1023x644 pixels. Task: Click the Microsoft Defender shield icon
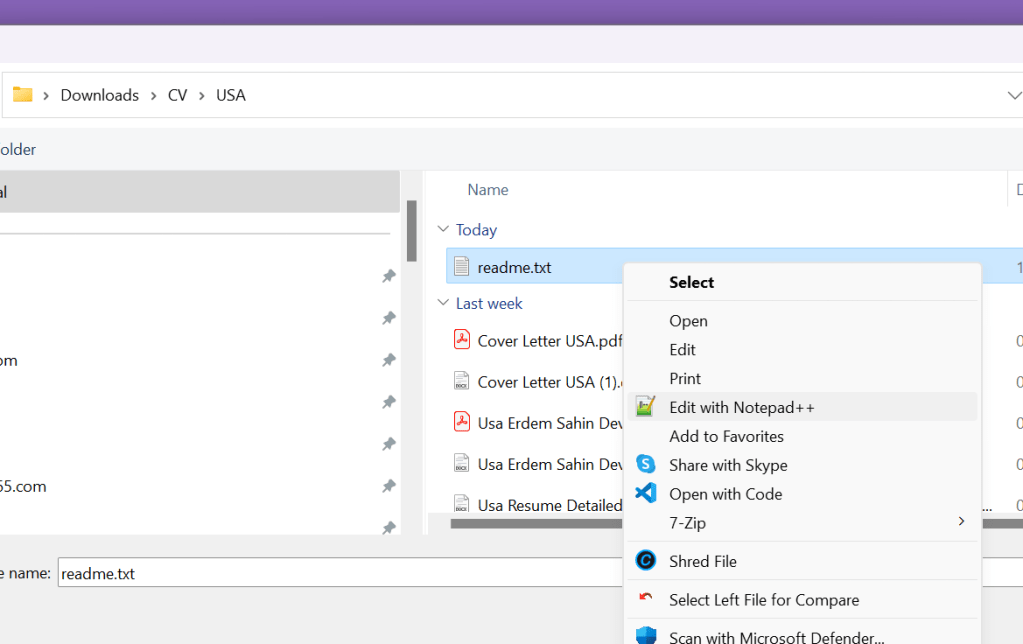tap(645, 636)
